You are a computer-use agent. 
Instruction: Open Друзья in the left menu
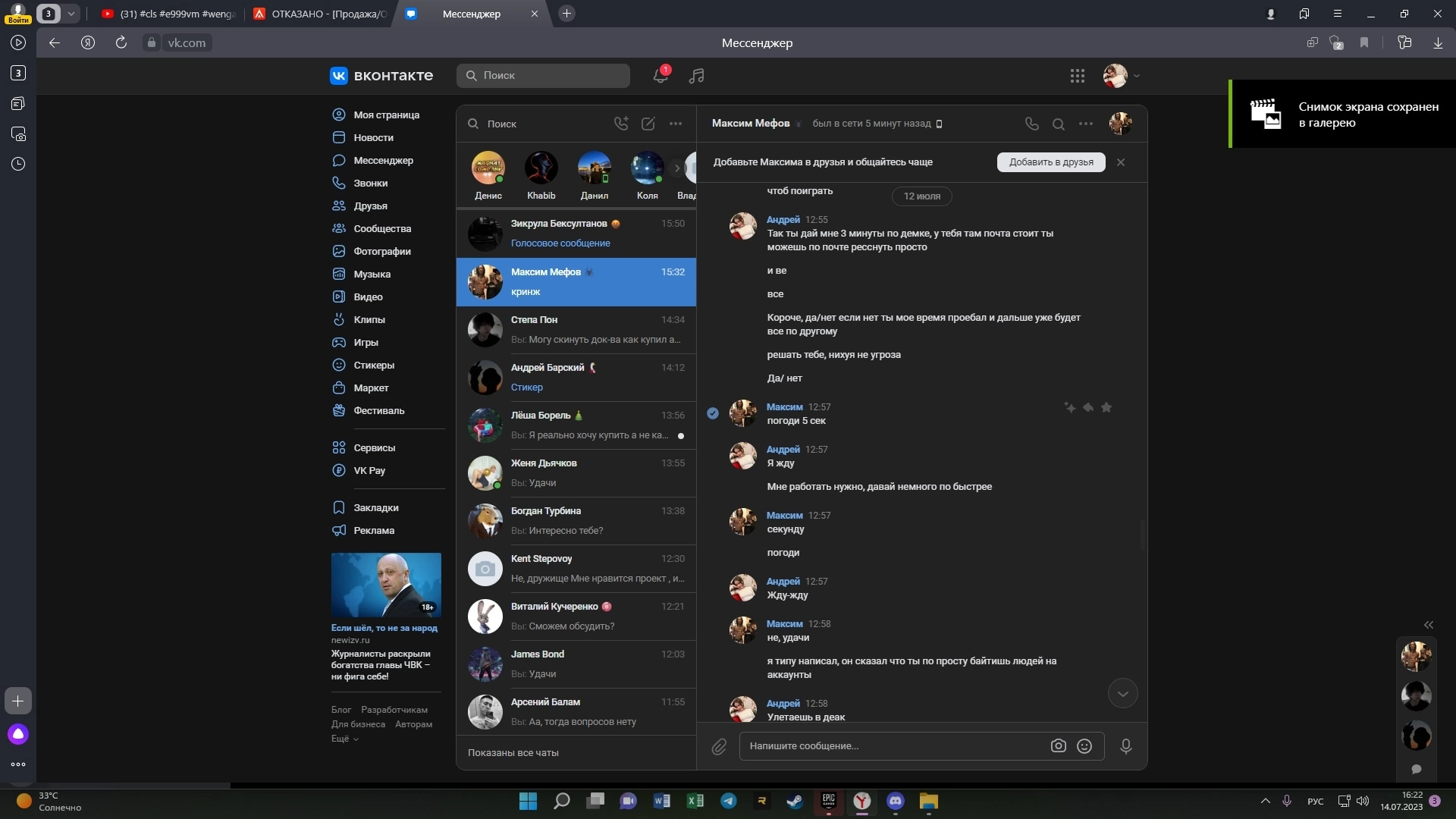pyautogui.click(x=370, y=206)
